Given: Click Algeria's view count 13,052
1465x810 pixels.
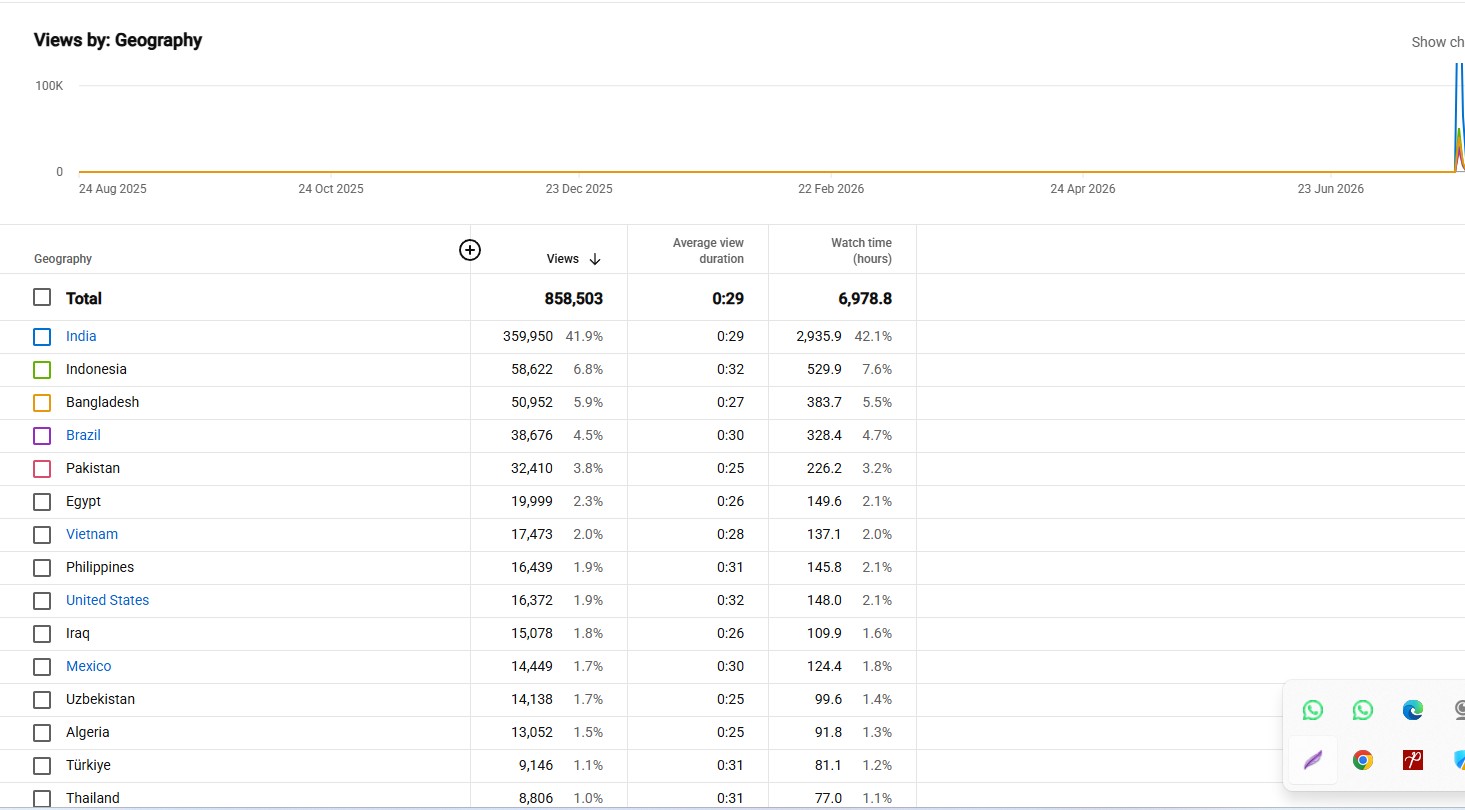Looking at the screenshot, I should point(532,732).
